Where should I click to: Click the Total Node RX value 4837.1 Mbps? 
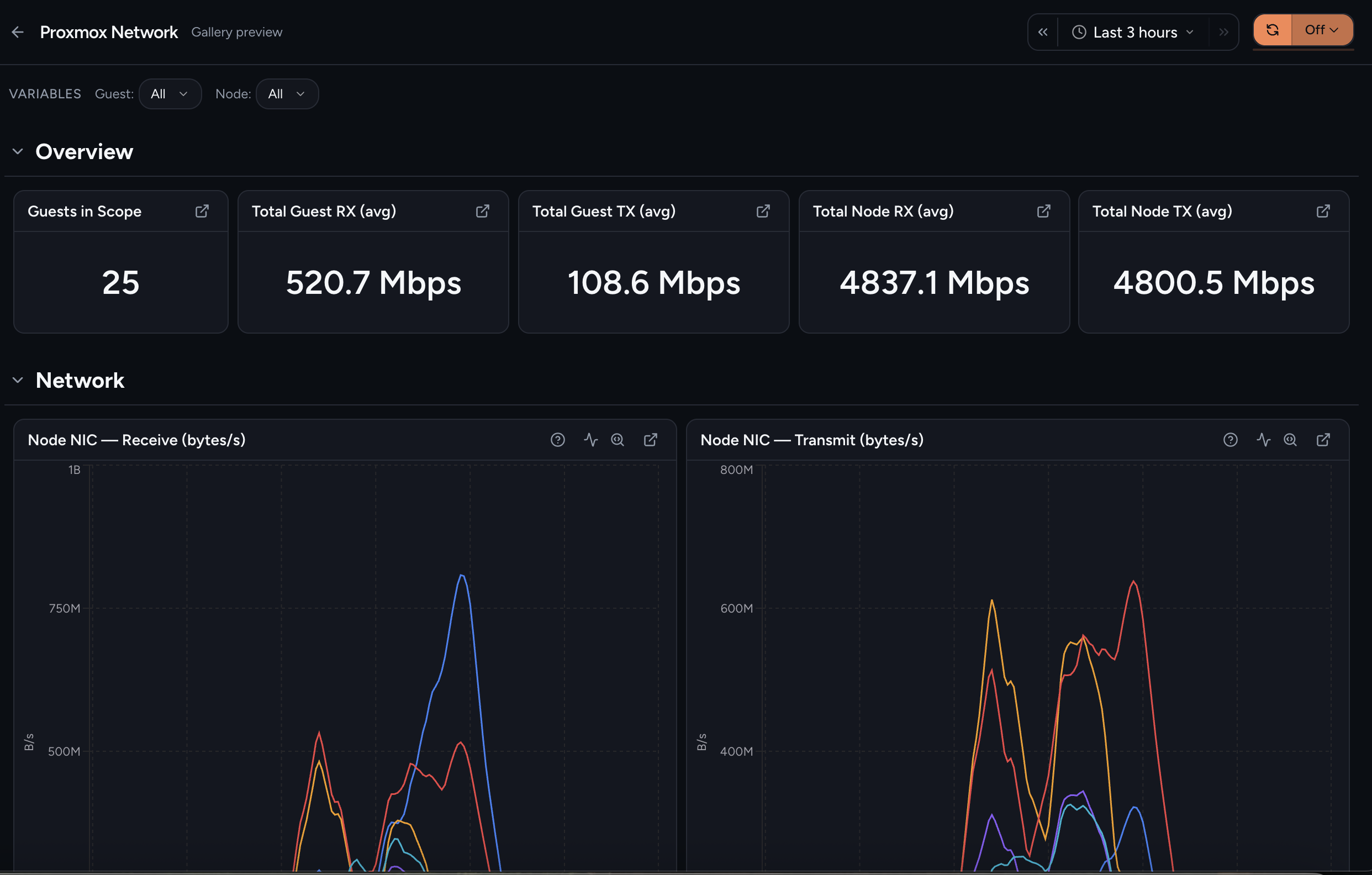point(935,283)
